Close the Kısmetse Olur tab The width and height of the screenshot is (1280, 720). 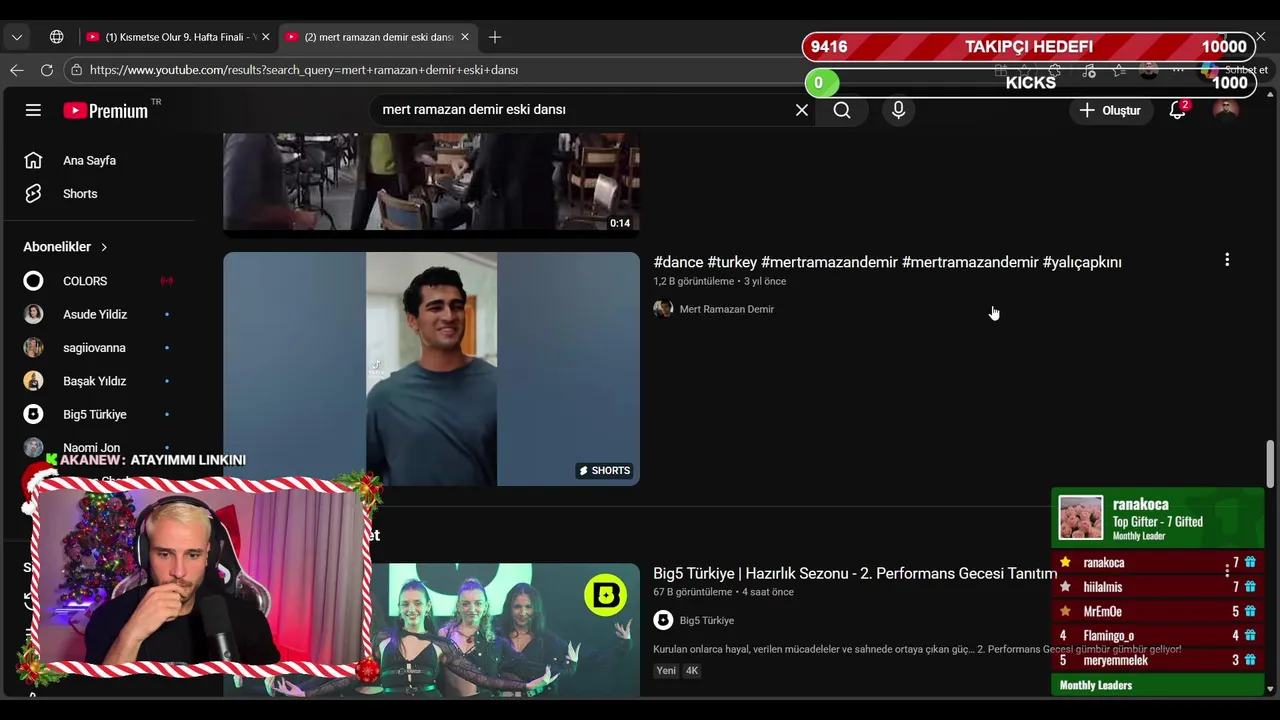265,37
